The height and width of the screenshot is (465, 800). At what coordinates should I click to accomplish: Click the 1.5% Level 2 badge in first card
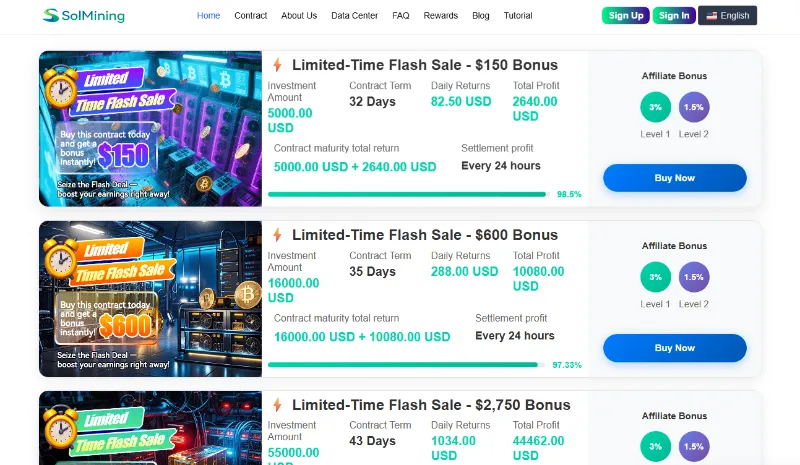(x=693, y=107)
